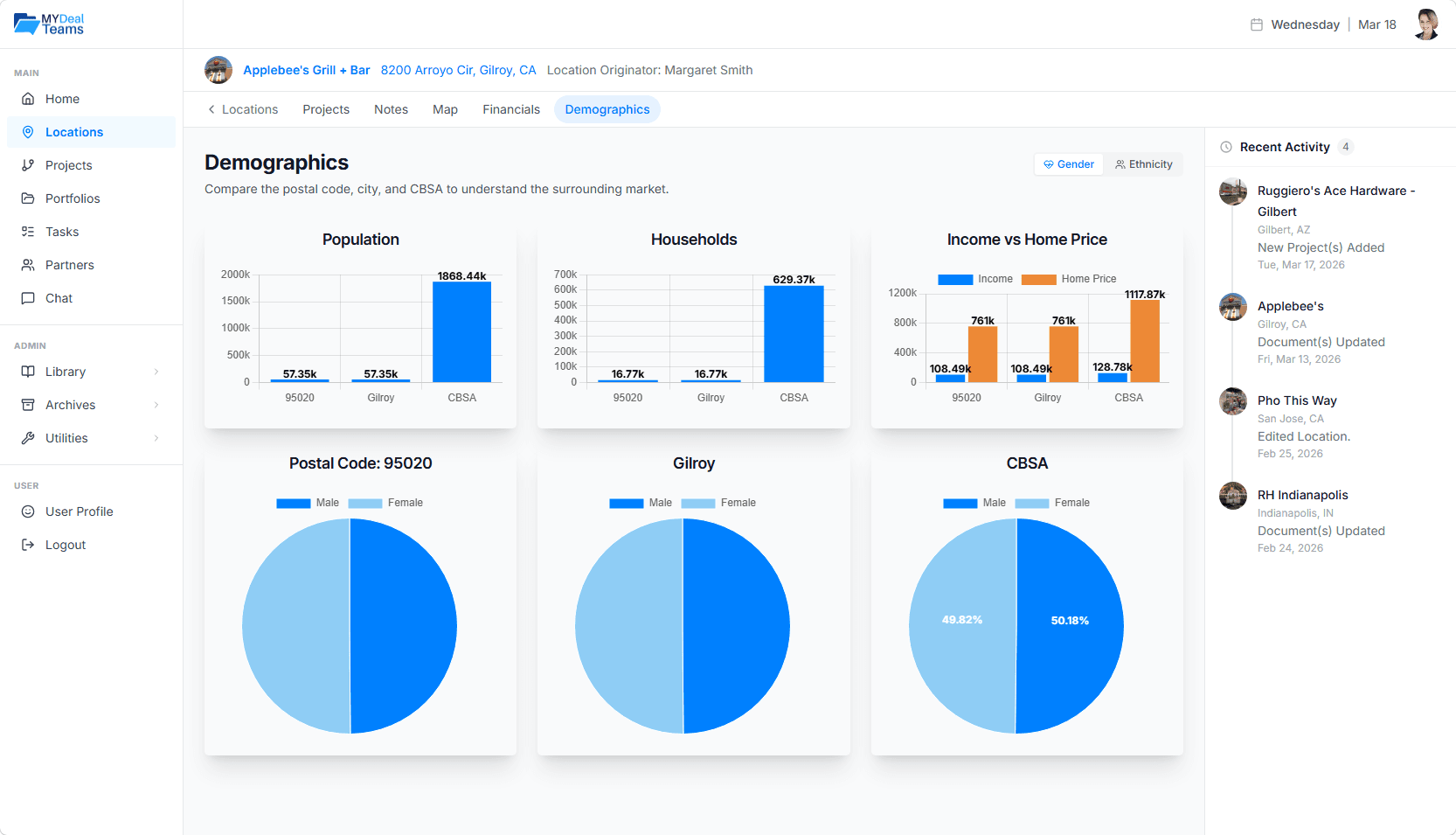This screenshot has width=1456, height=835.
Task: Switch demographics view to Gender
Action: [x=1069, y=164]
